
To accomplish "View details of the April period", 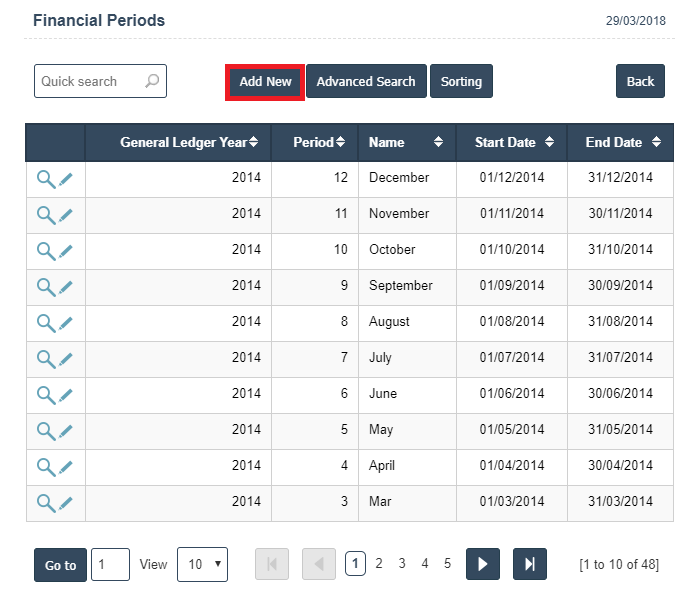I will tap(46, 468).
